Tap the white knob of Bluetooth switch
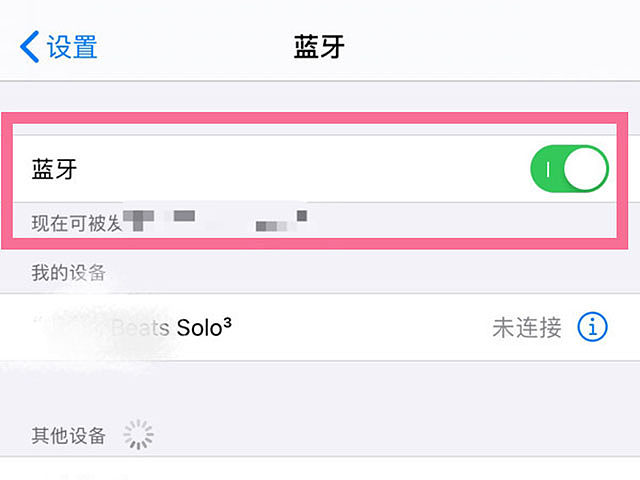 coord(585,169)
